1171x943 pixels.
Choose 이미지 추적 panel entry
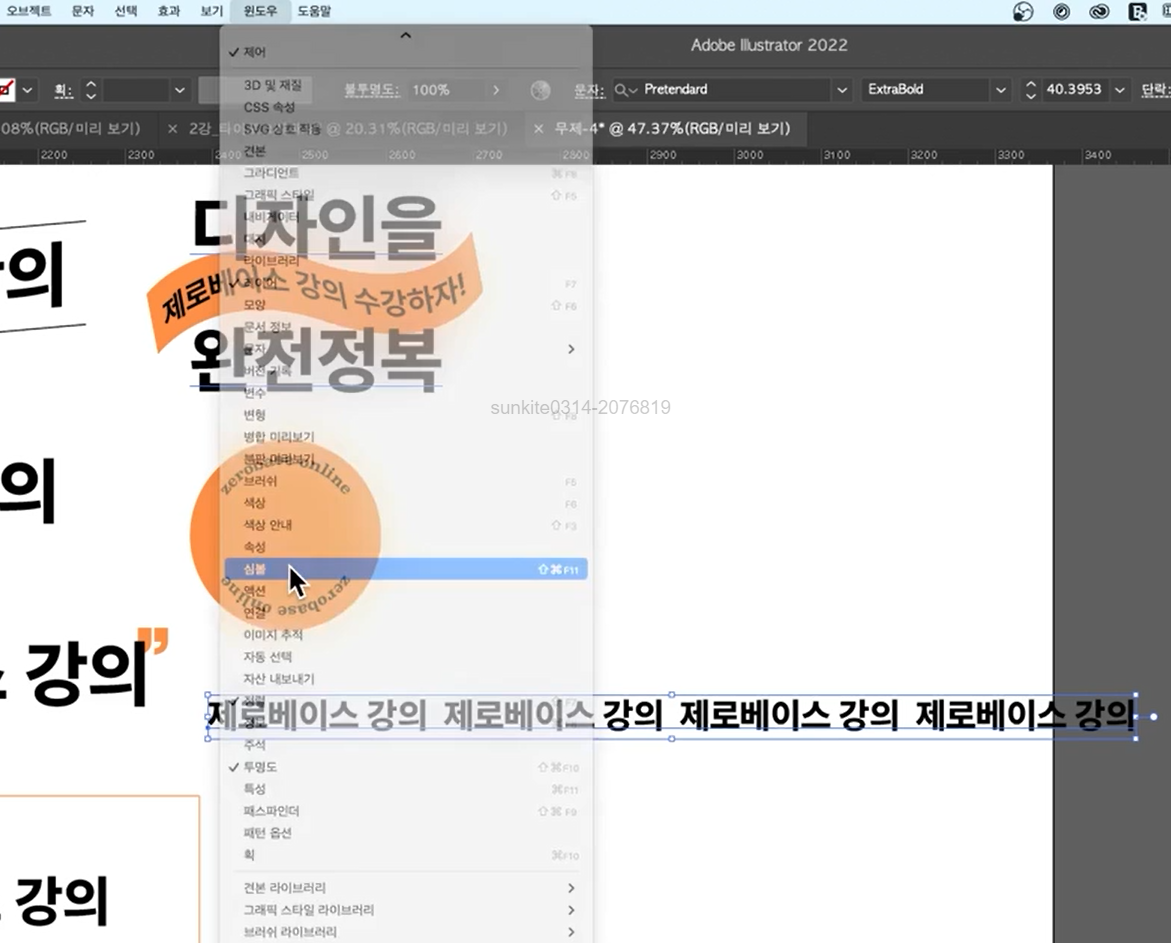pyautogui.click(x=406, y=635)
